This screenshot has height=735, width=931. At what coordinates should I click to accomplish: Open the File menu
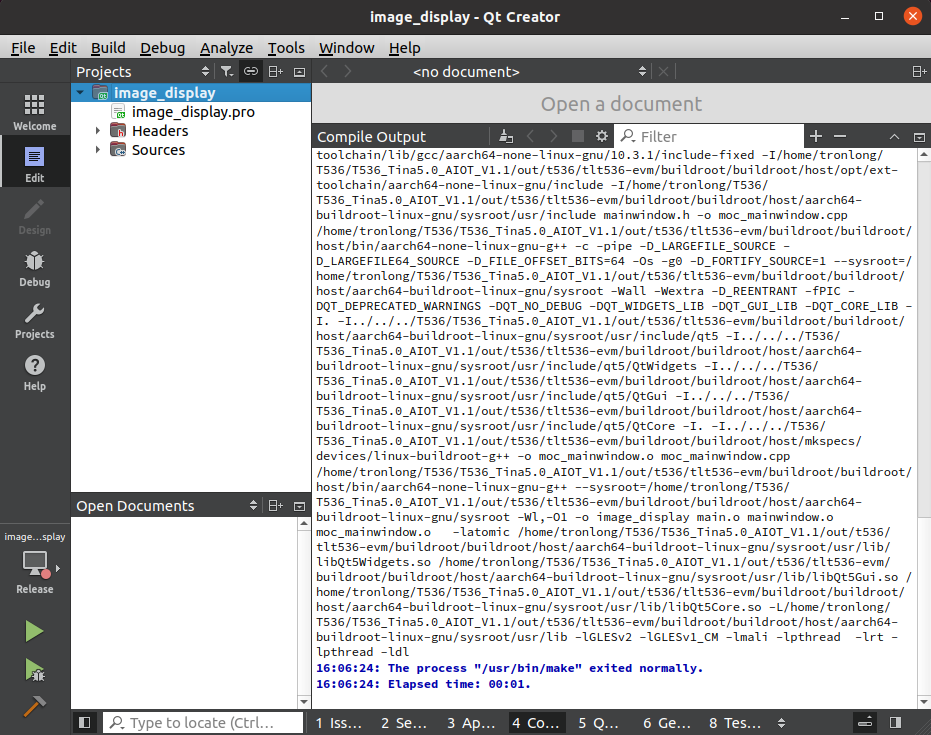click(x=23, y=47)
